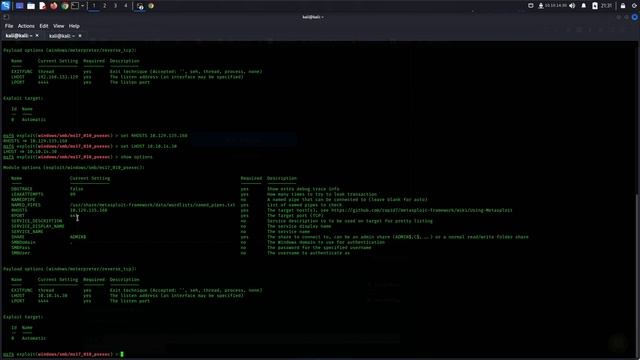Viewport: 640px width, 360px height.
Task: Open the File menu
Action: tap(9, 26)
